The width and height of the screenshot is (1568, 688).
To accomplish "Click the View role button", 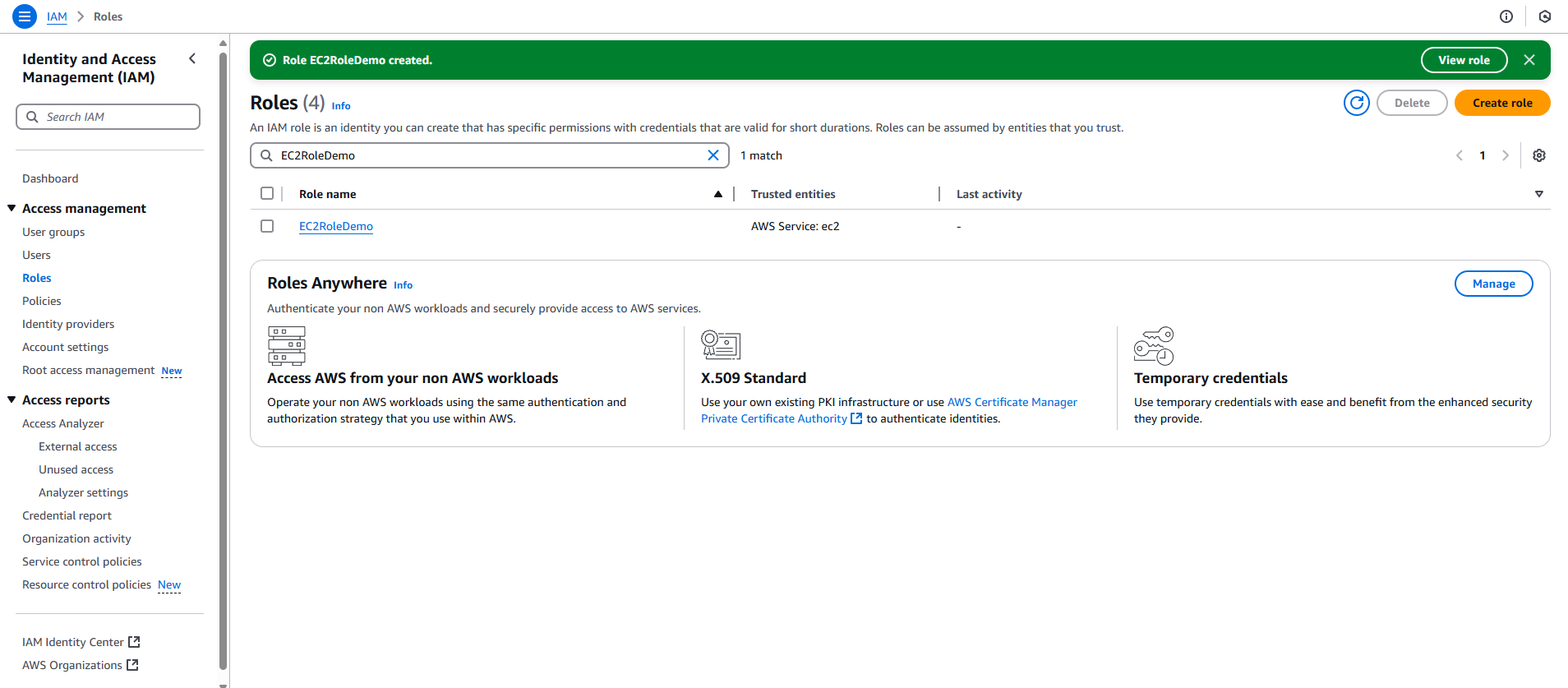I will point(1463,60).
